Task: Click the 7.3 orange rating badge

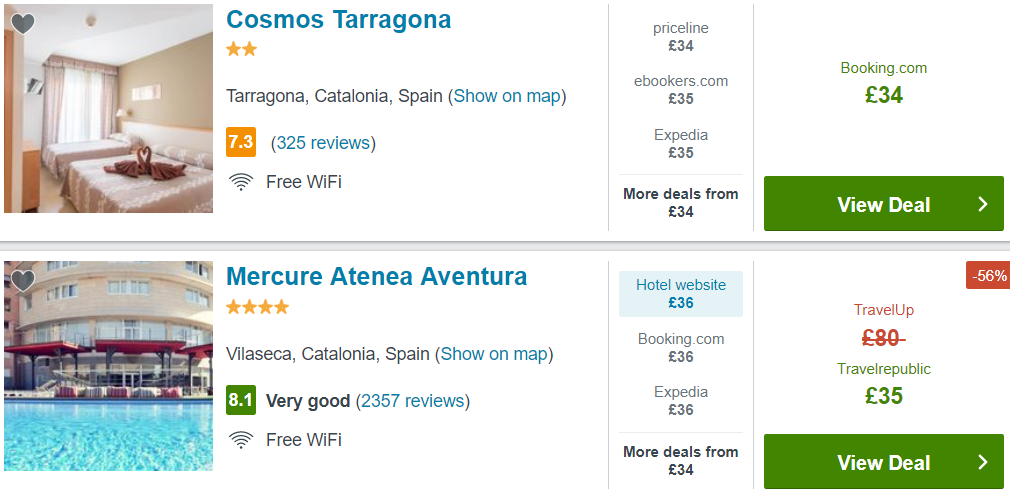Action: [x=241, y=142]
